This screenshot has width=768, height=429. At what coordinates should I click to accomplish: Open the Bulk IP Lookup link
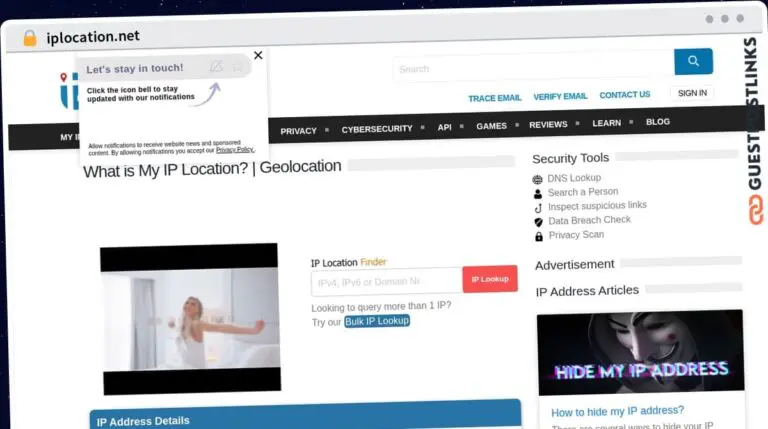click(x=377, y=321)
